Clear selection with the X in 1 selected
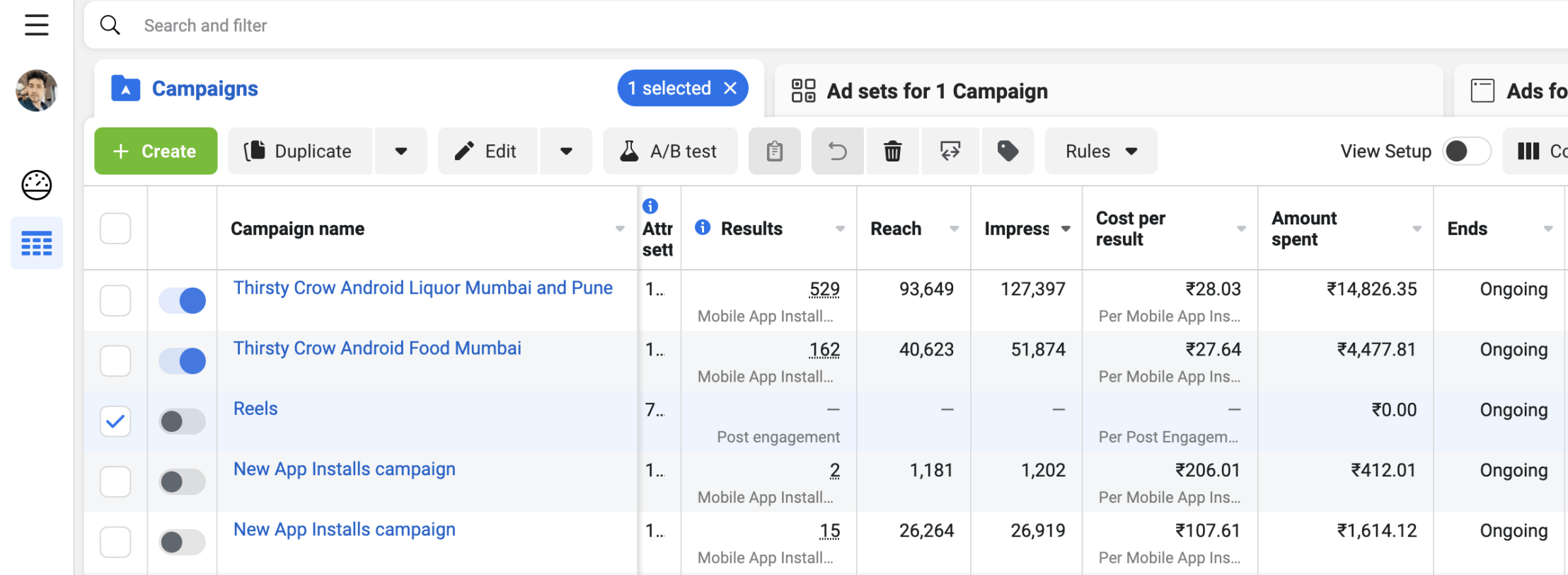1568x575 pixels. point(731,88)
